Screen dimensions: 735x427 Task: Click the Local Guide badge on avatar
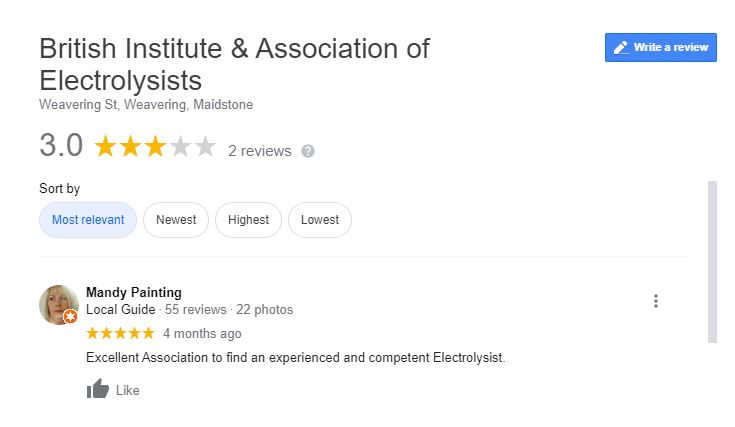click(x=70, y=317)
